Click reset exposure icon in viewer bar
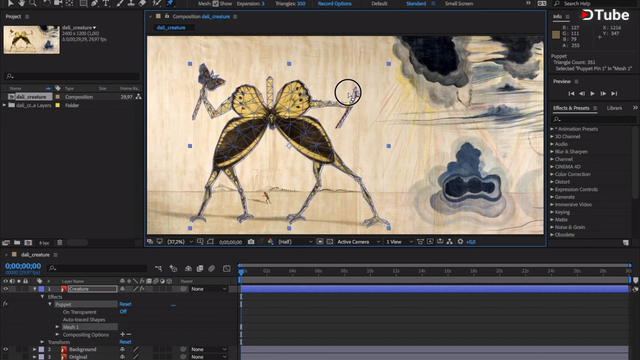The height and width of the screenshot is (360, 640). 460,242
